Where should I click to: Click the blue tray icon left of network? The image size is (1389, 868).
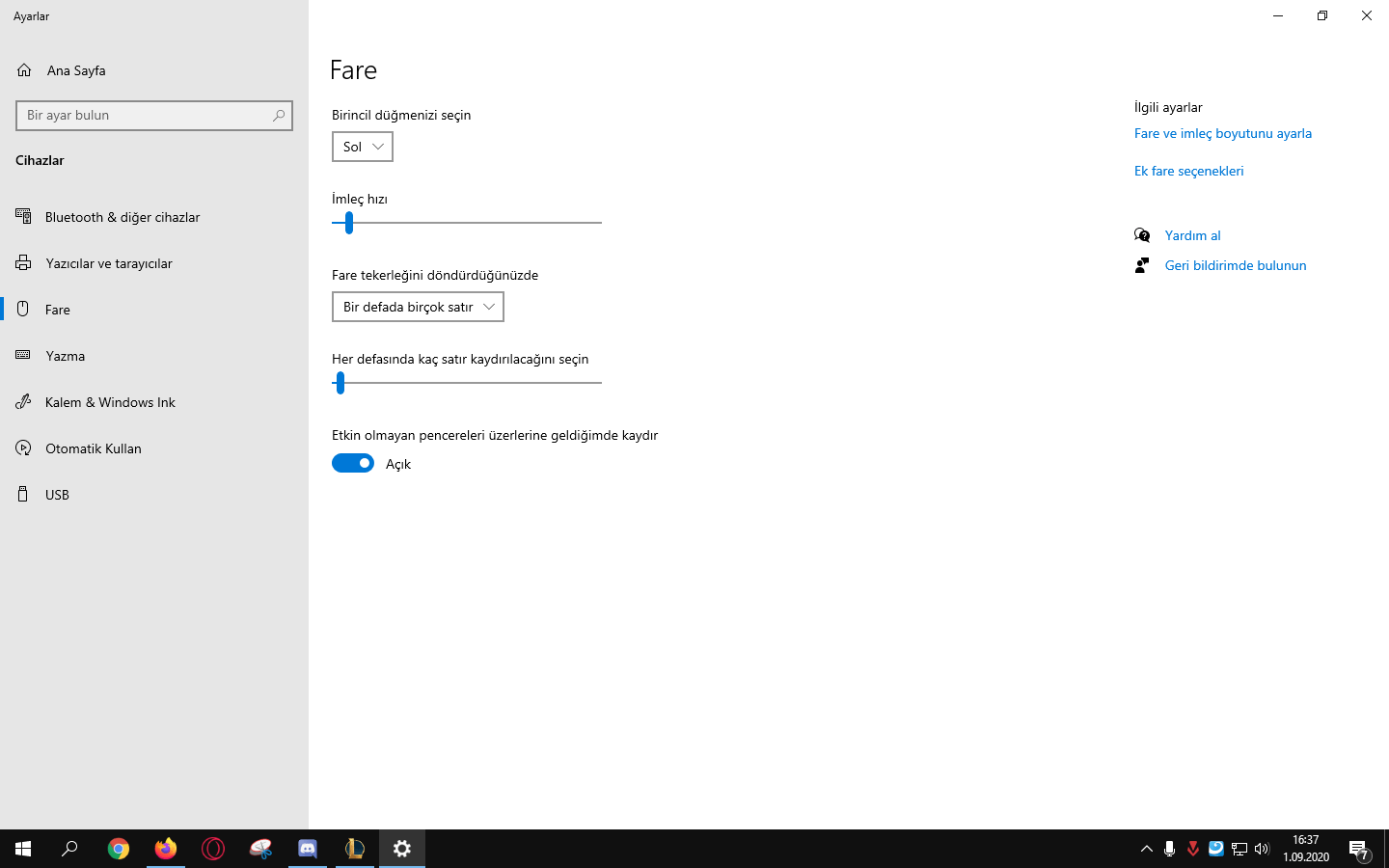(x=1216, y=849)
